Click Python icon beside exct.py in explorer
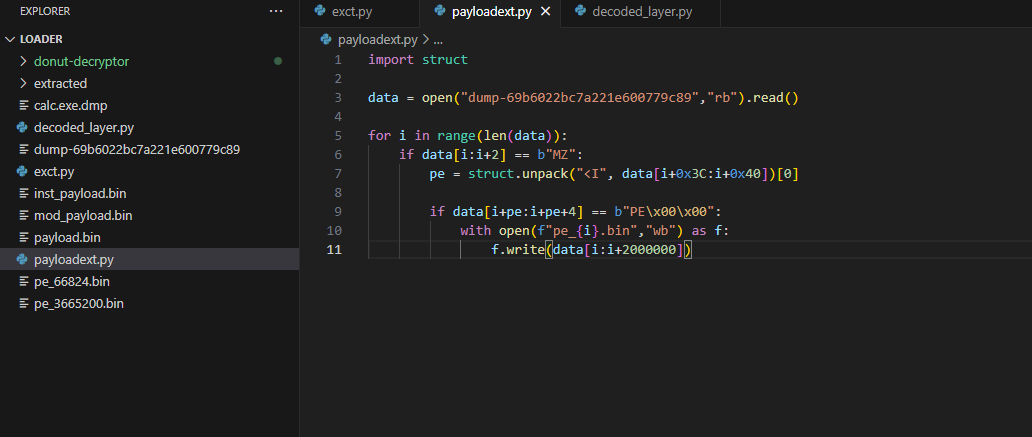Image resolution: width=1032 pixels, height=437 pixels. pos(23,171)
